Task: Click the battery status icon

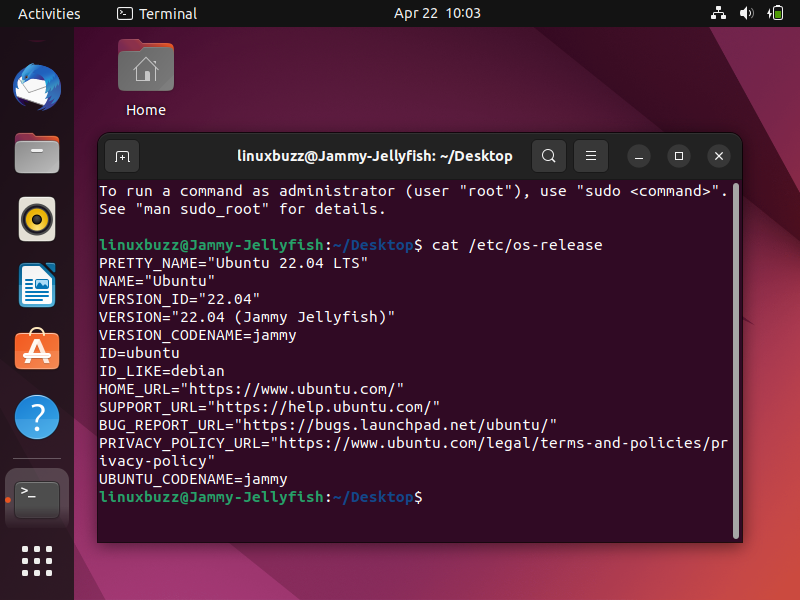Action: [775, 13]
